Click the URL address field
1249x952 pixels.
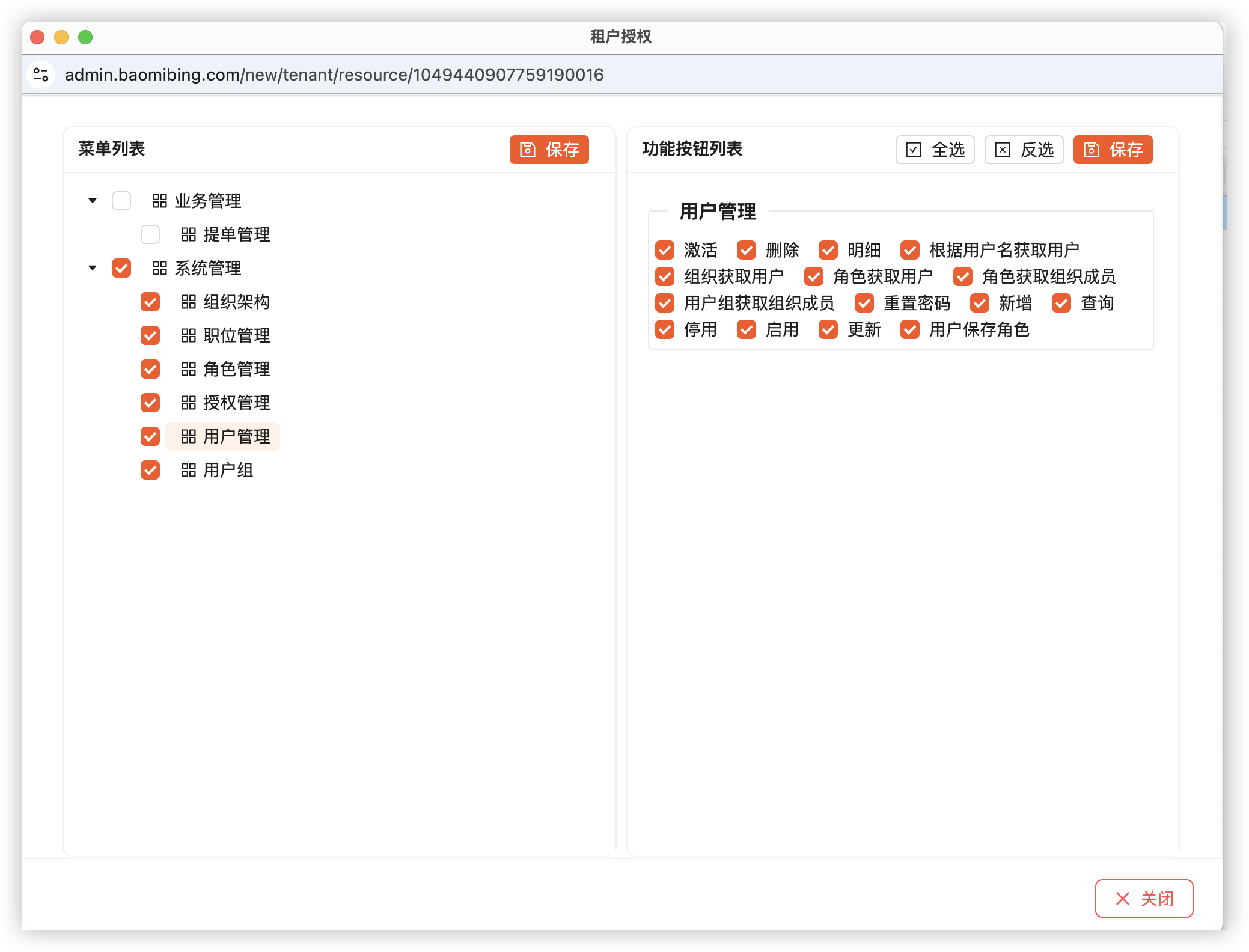click(334, 75)
